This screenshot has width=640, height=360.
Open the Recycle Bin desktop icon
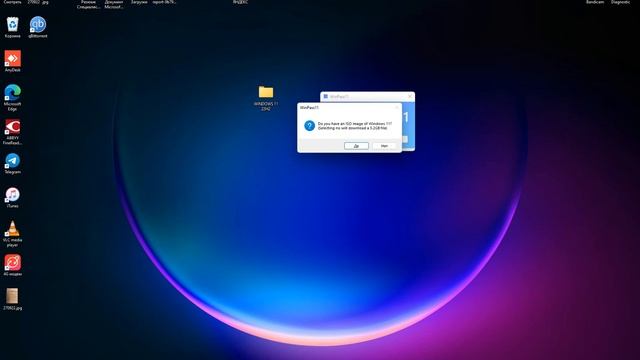click(13, 27)
